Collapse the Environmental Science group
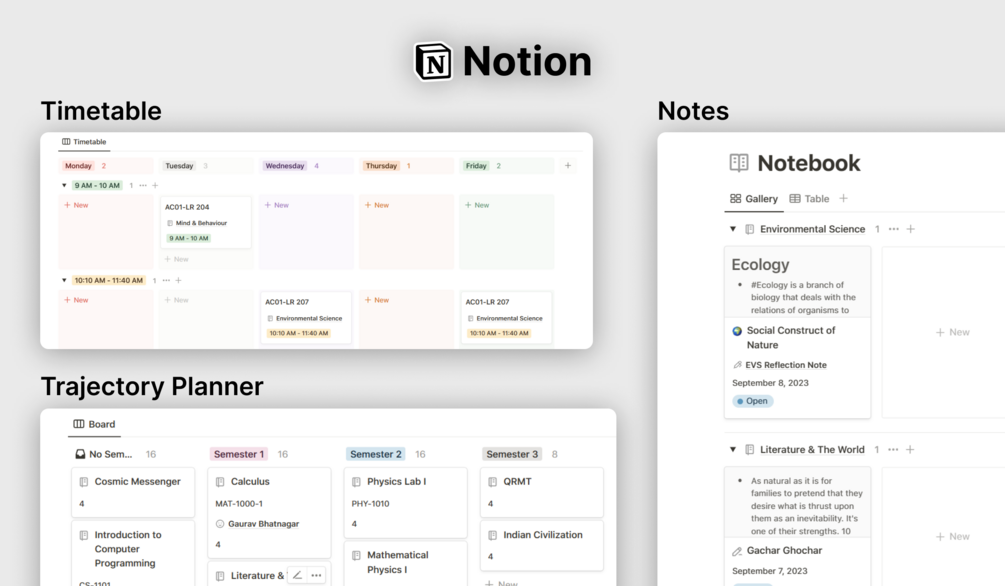The image size is (1005, 586). [x=733, y=229]
